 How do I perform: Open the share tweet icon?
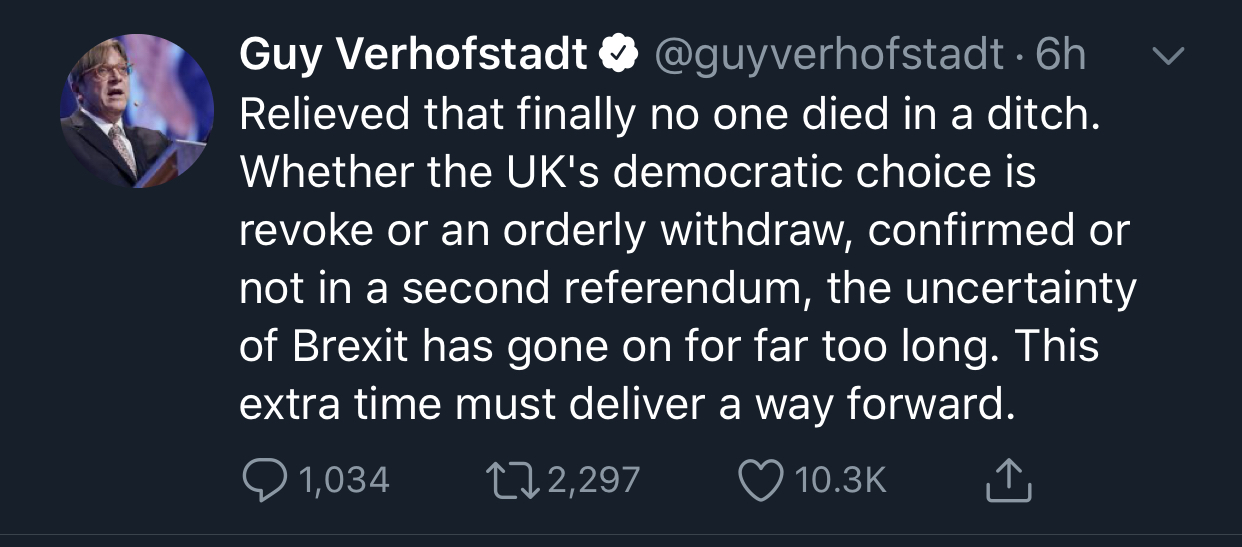1007,481
